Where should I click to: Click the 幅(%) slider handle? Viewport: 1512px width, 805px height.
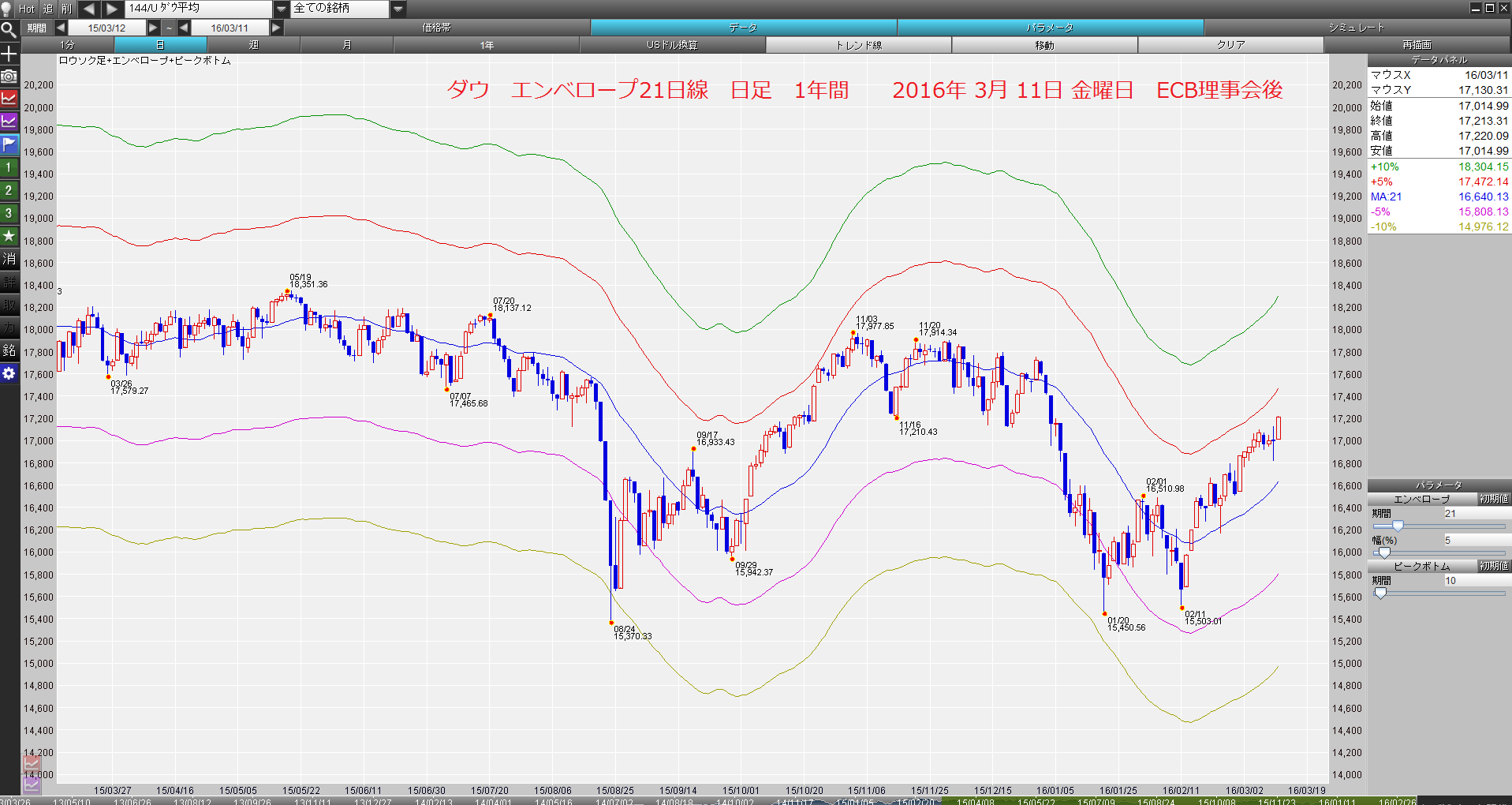pyautogui.click(x=1384, y=553)
